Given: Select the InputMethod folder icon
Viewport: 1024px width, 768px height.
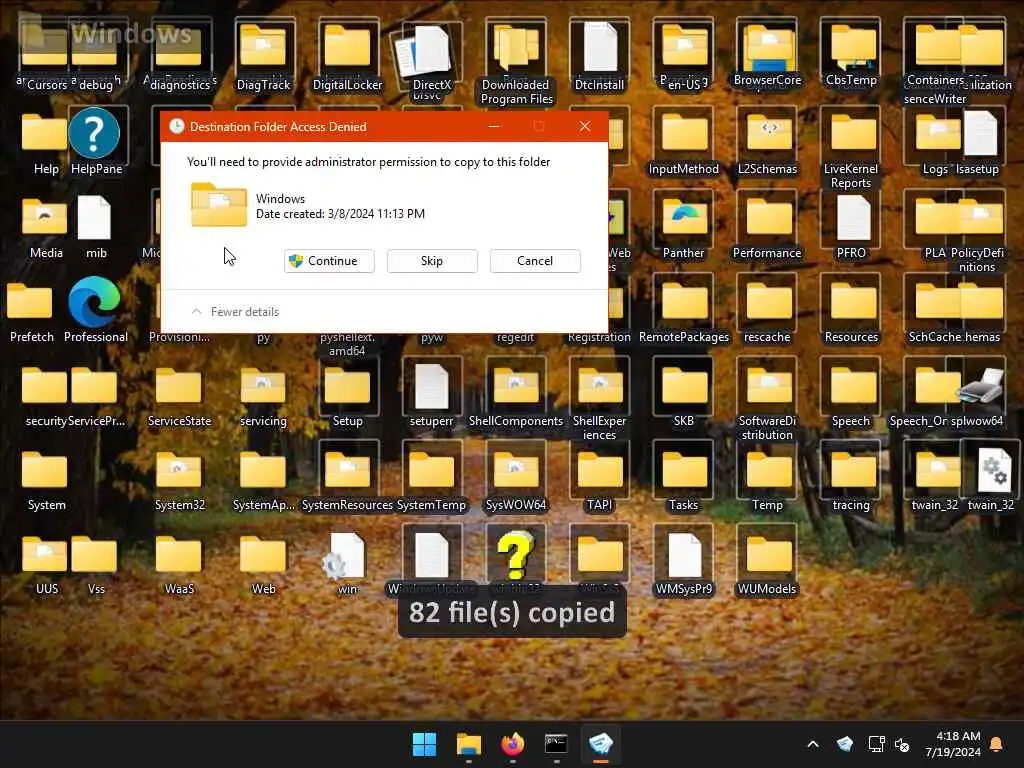Looking at the screenshot, I should (684, 133).
